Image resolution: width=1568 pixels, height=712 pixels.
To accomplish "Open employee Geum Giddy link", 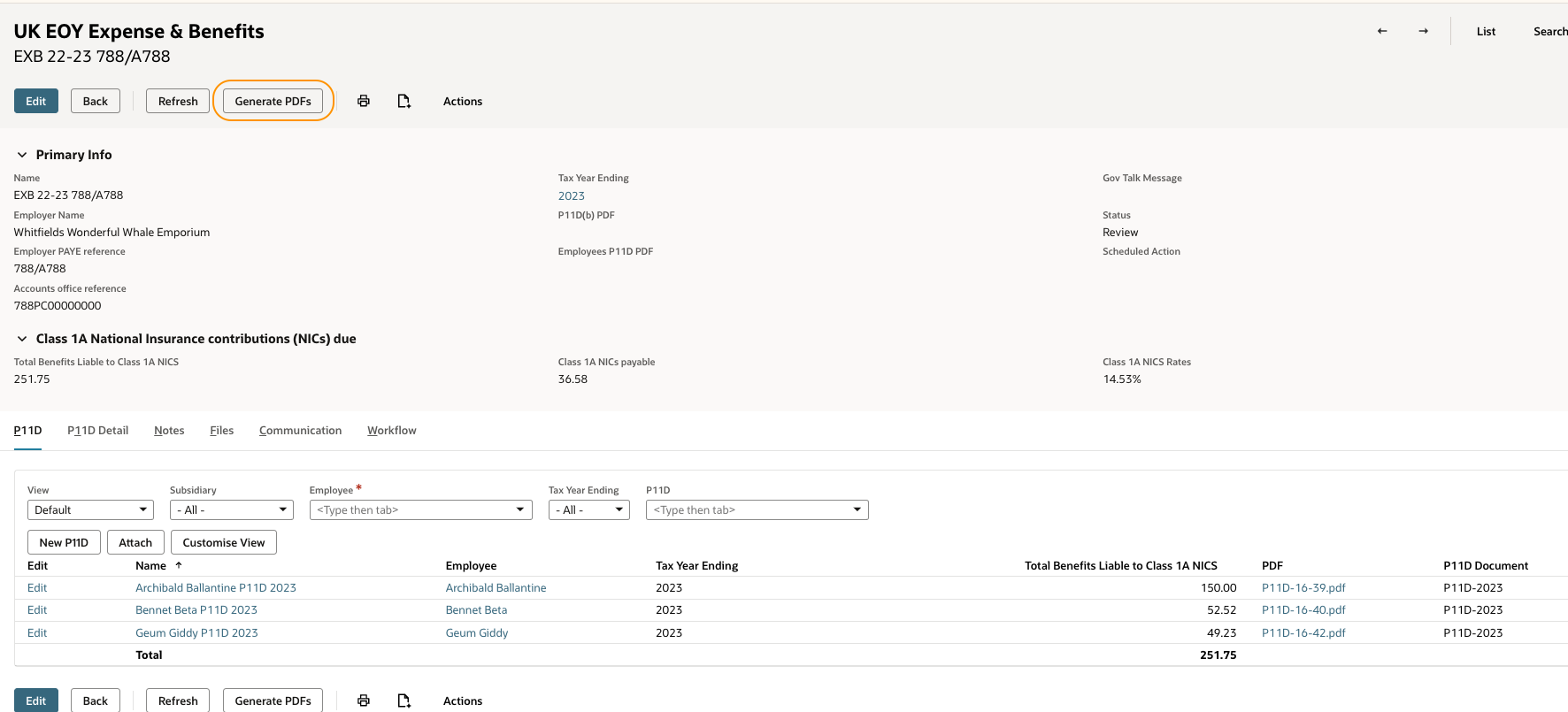I will 477,633.
